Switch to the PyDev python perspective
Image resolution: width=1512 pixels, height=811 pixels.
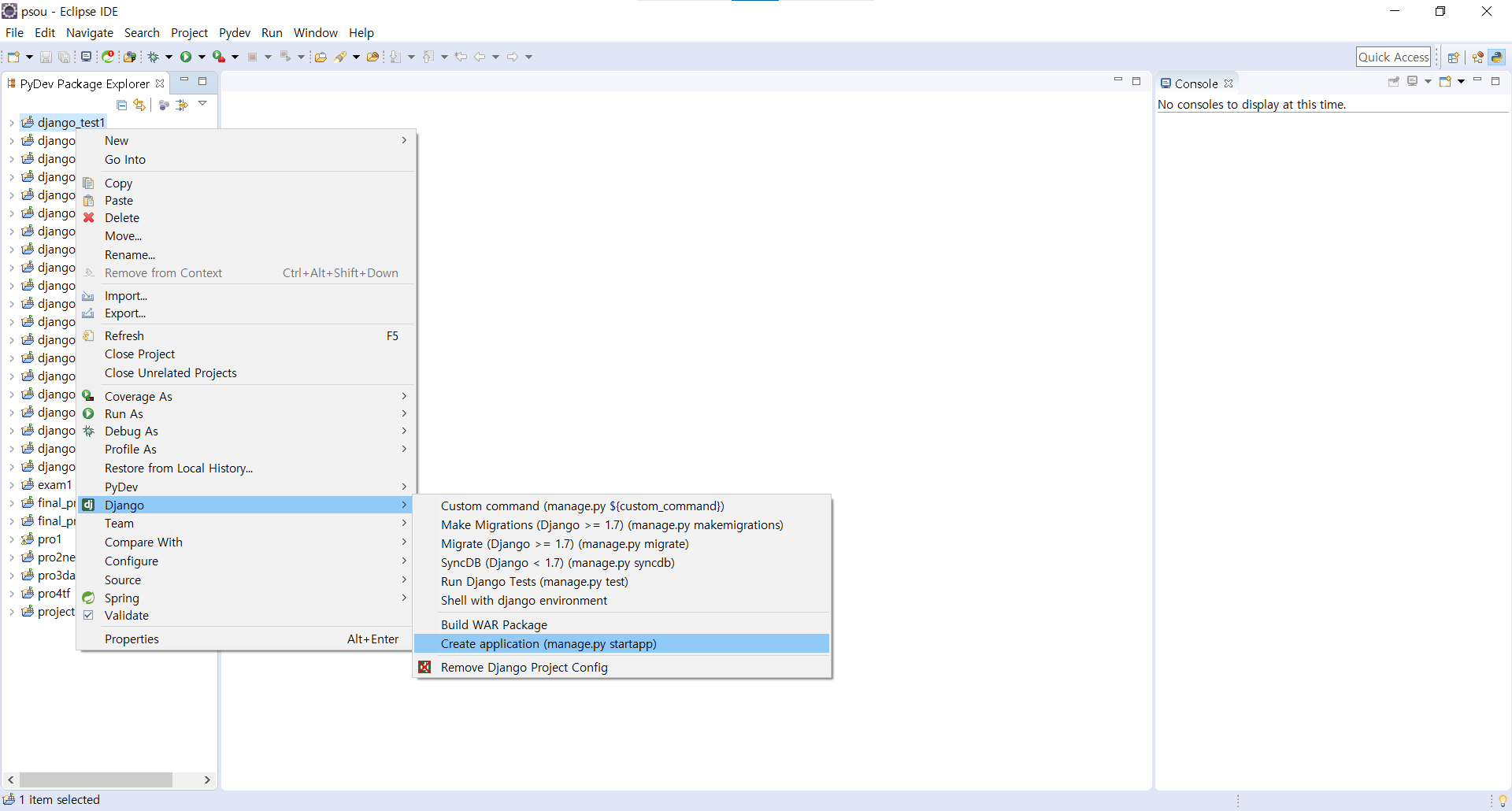[1497, 57]
